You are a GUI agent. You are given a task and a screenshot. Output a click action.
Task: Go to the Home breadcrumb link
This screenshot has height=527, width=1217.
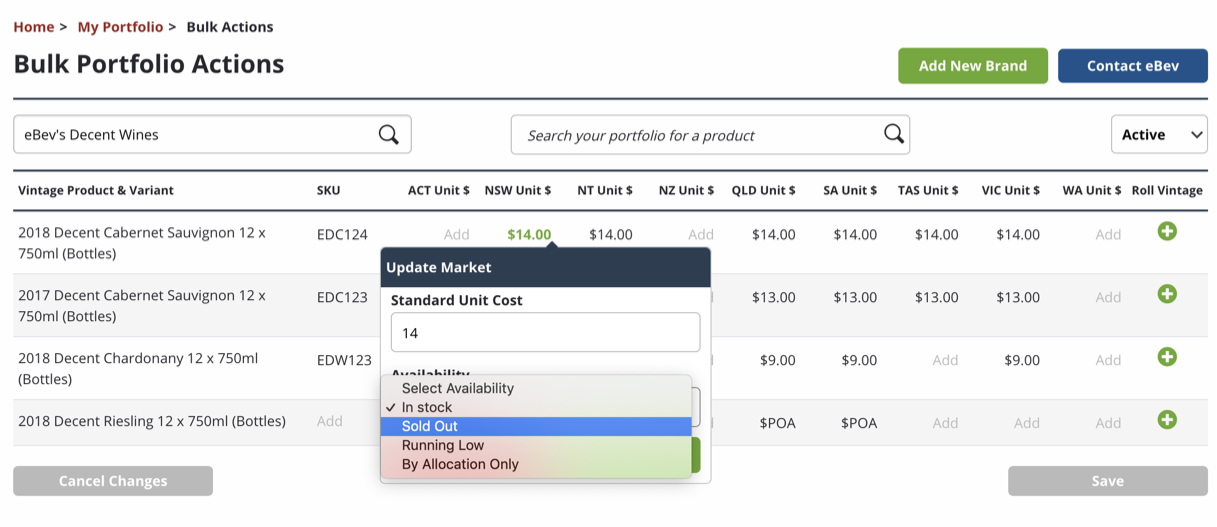pyautogui.click(x=34, y=27)
